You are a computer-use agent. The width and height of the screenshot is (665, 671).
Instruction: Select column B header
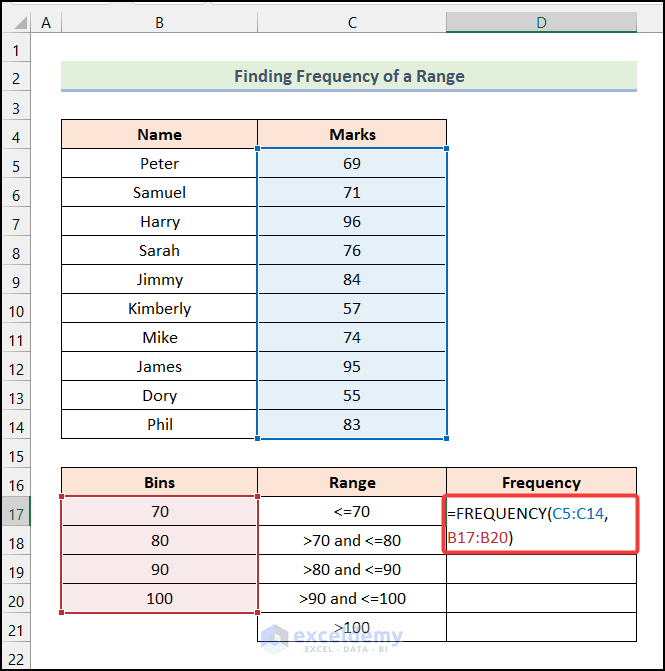(x=159, y=22)
